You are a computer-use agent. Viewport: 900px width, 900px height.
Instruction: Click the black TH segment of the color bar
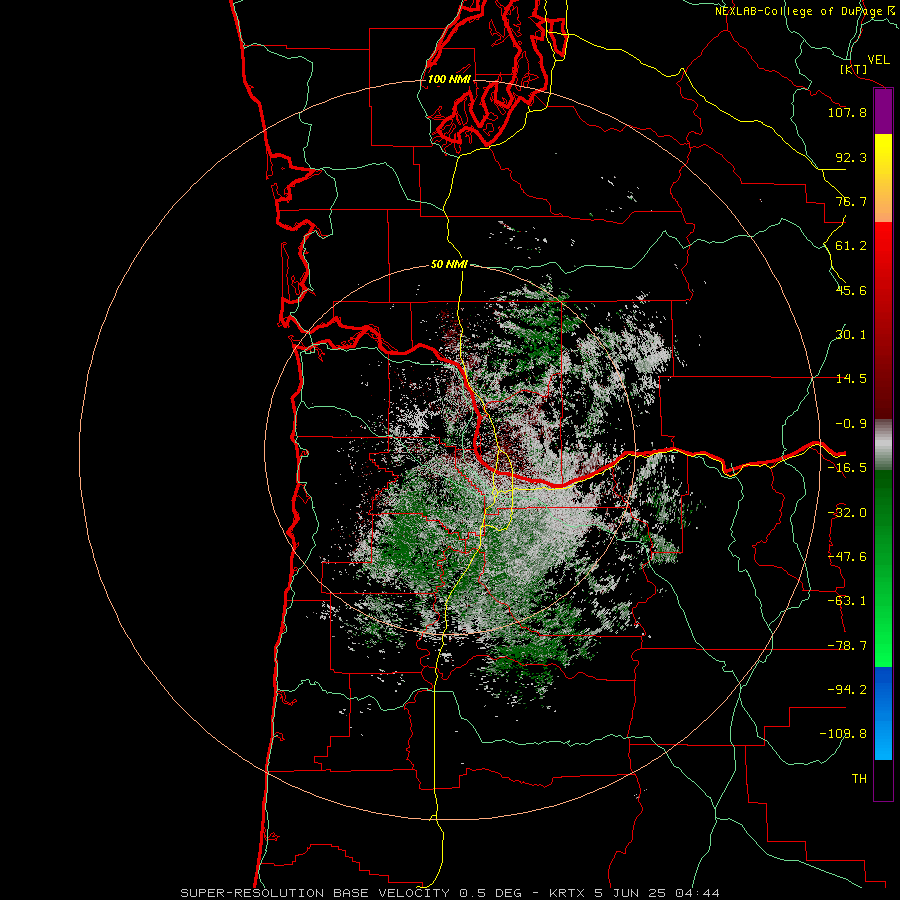(883, 780)
